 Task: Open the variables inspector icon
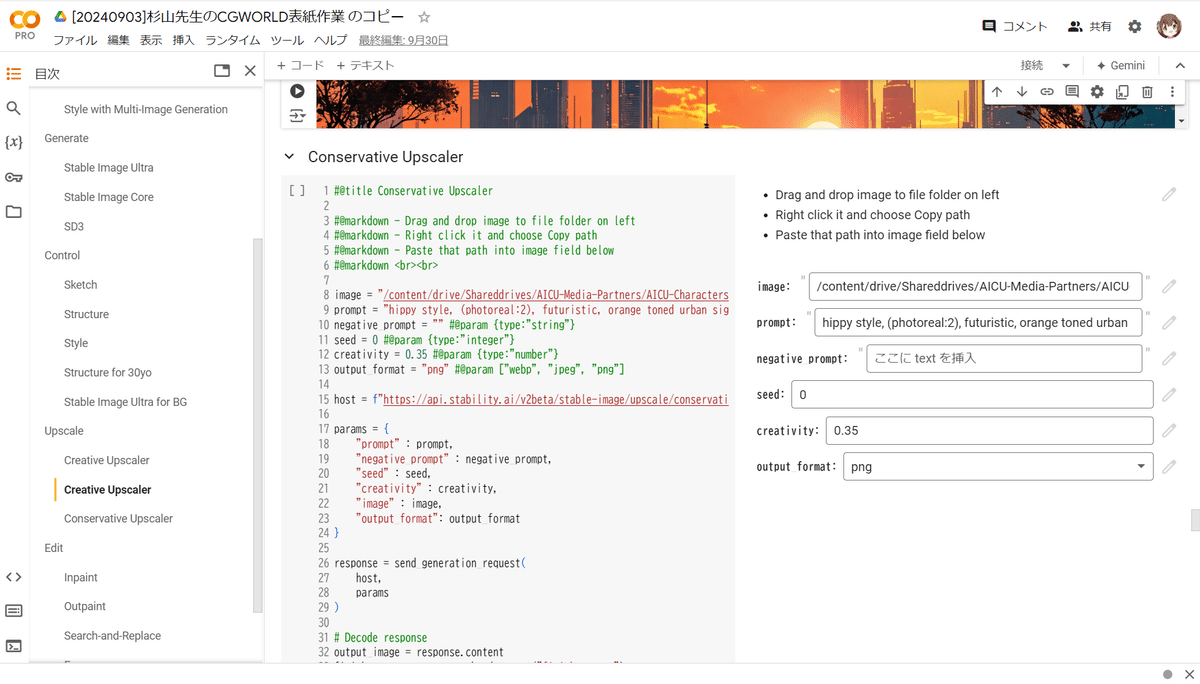click(13, 143)
